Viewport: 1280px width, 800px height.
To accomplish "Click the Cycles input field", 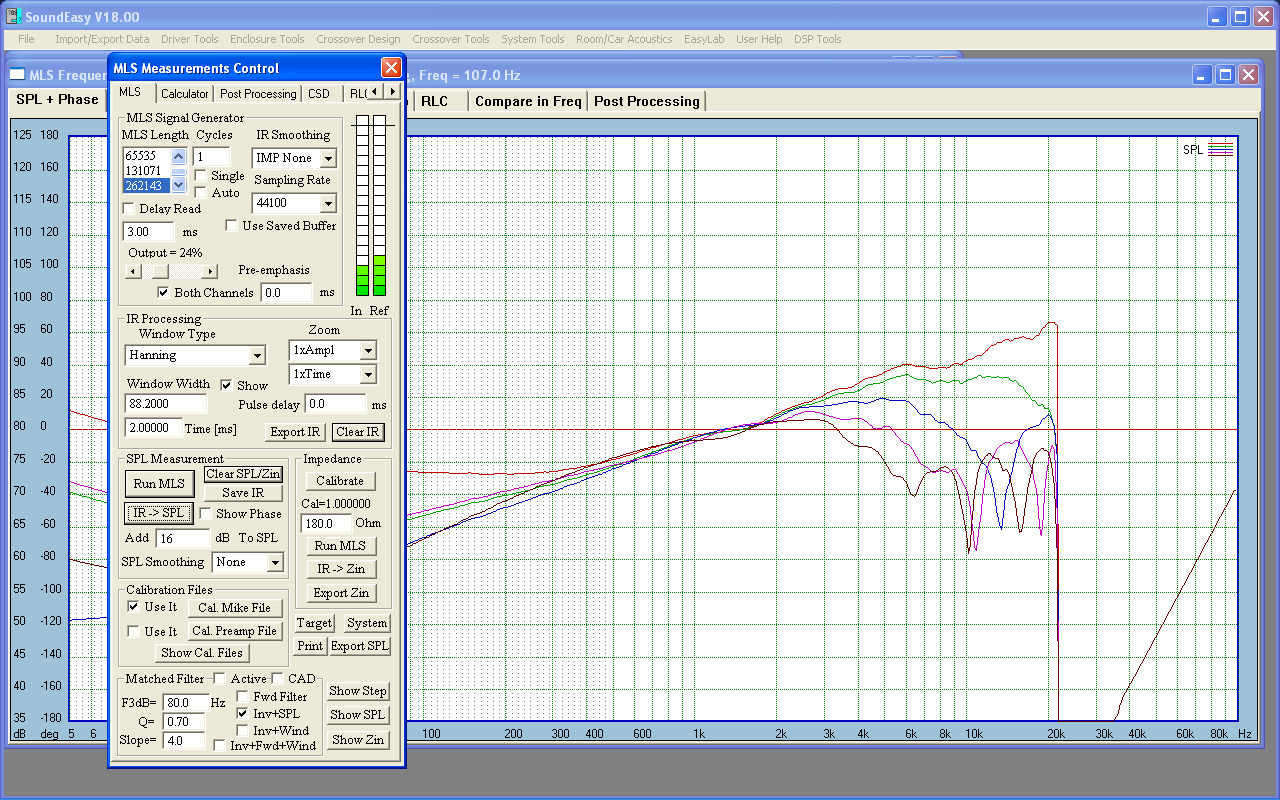I will point(211,157).
